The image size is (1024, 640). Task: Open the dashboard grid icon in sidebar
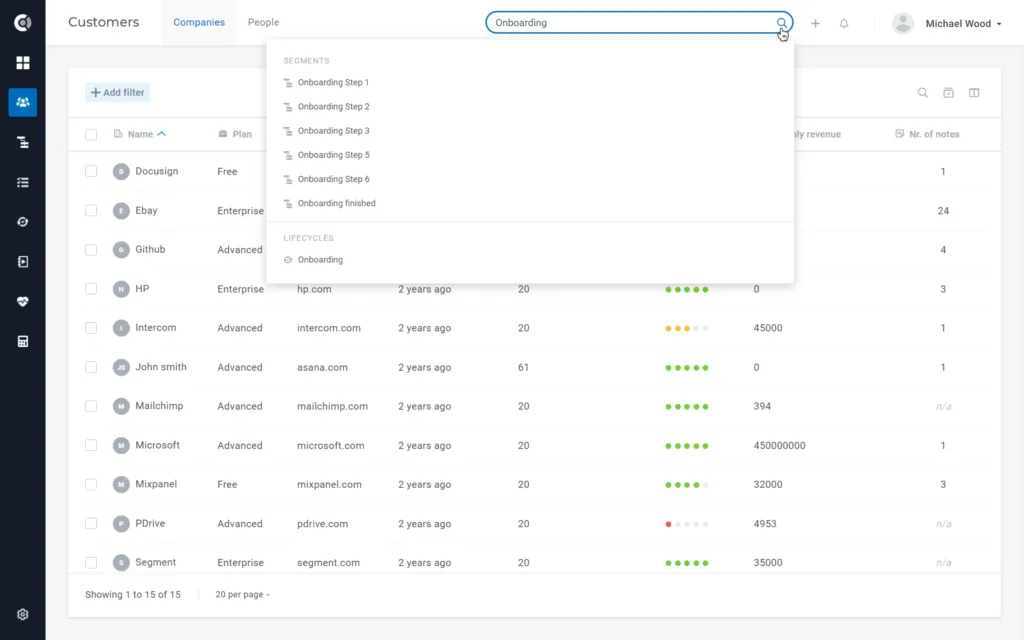(23, 63)
